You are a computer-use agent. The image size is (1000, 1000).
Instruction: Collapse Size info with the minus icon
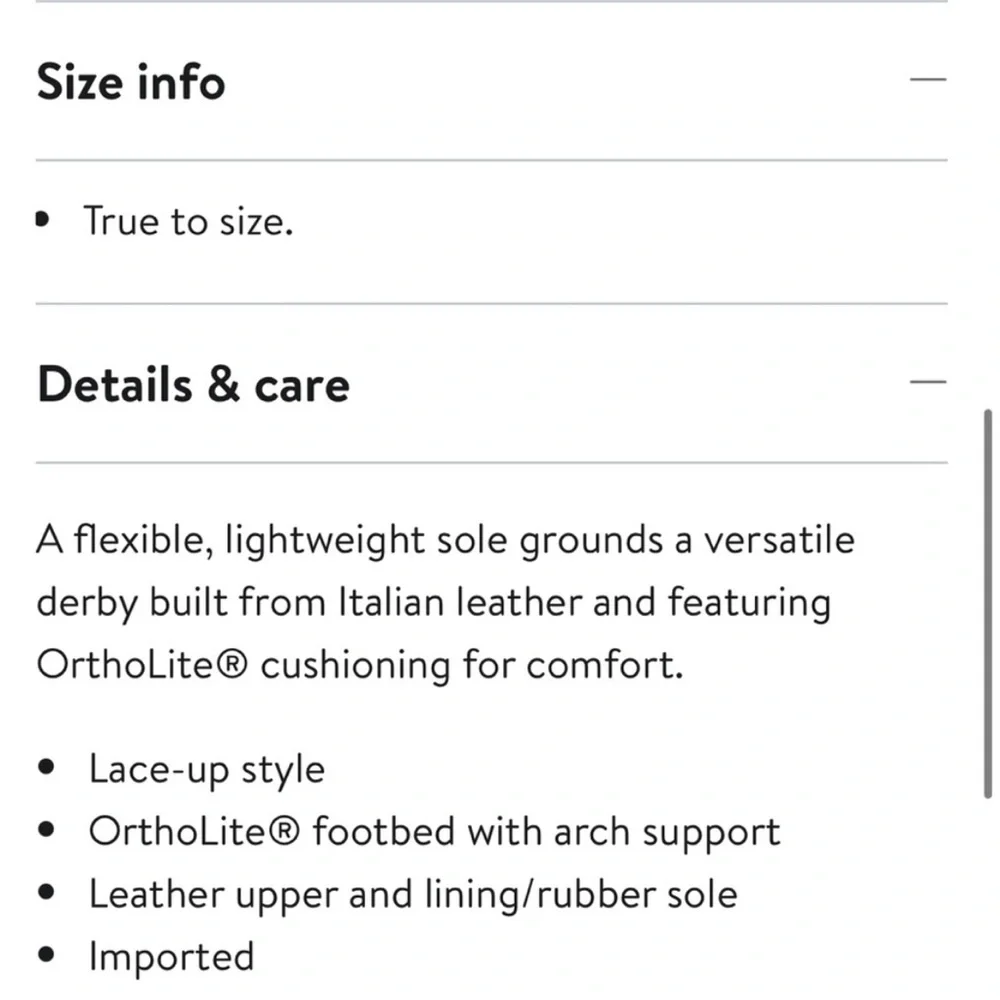point(928,80)
